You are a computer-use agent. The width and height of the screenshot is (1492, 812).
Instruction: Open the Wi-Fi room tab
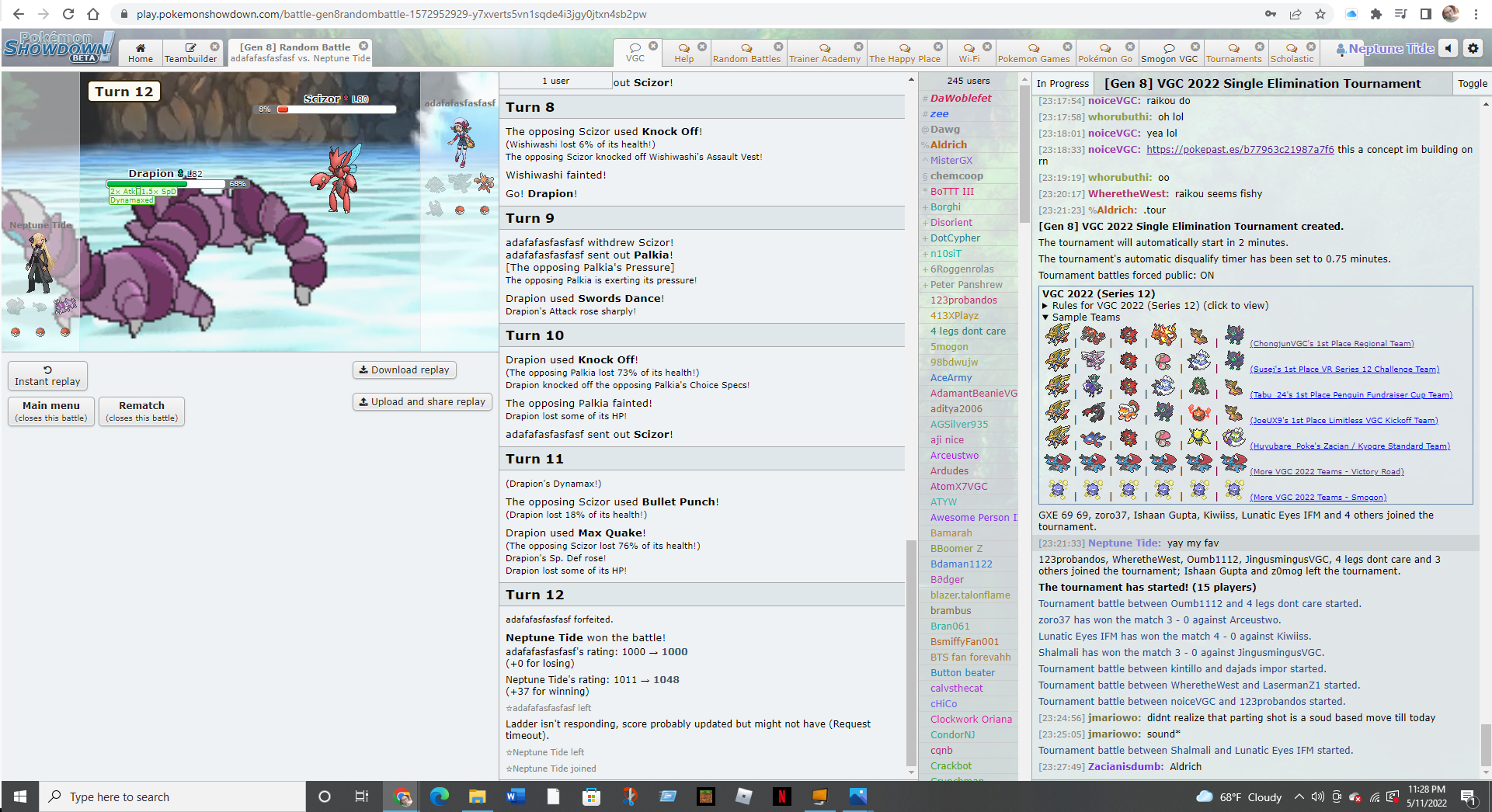(969, 53)
